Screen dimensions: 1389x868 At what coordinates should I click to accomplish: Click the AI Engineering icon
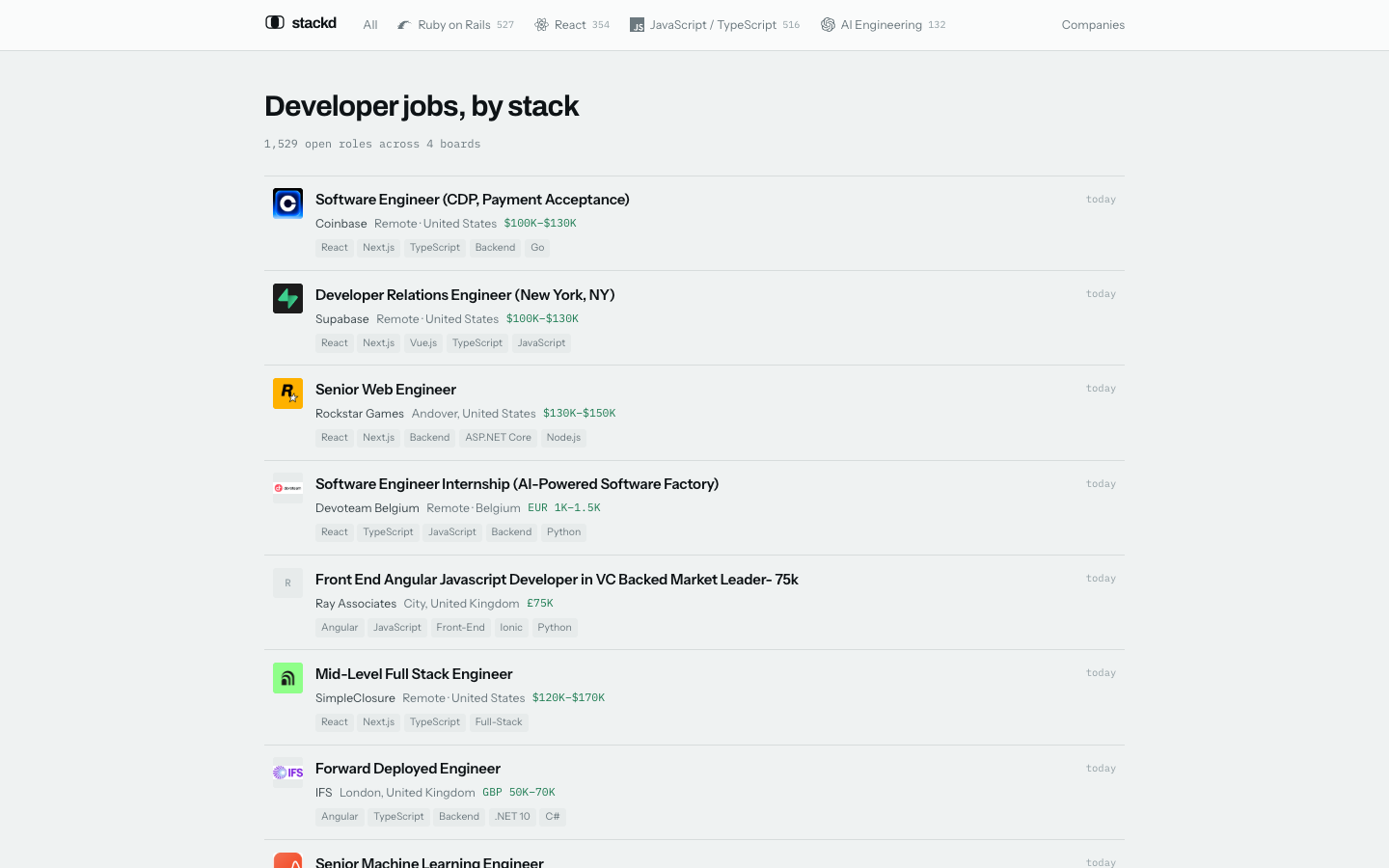828,25
